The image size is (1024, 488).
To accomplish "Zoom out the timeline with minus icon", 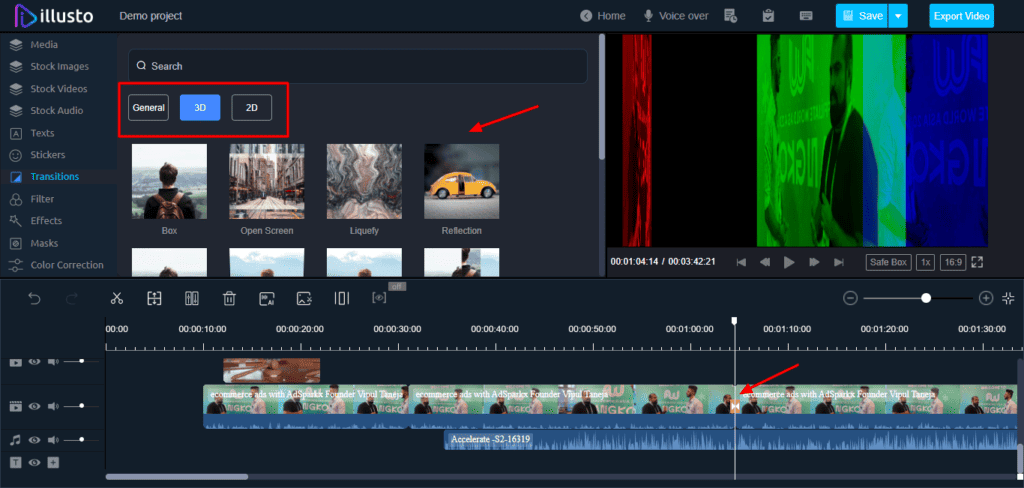I will click(x=850, y=299).
